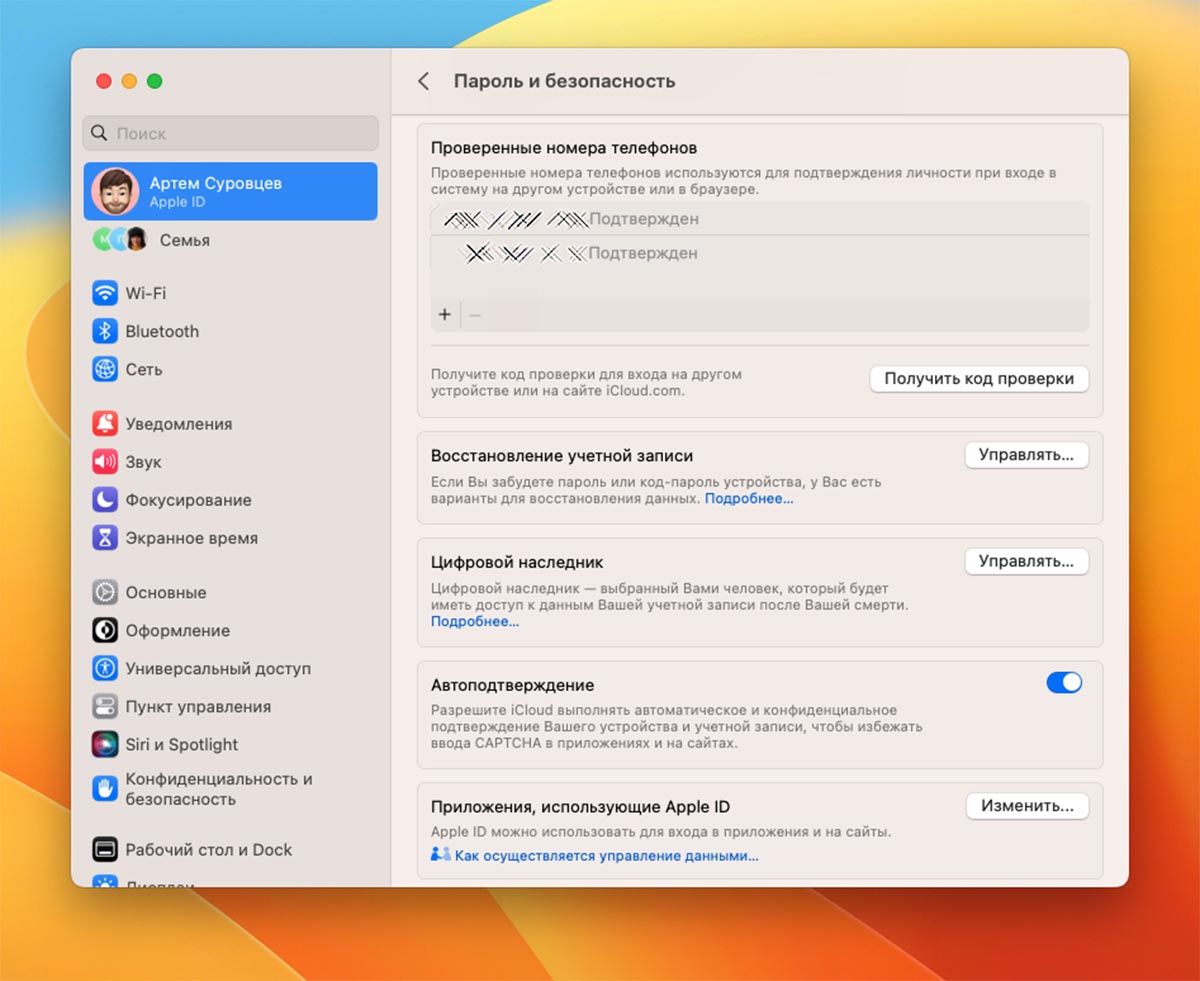Click the yellow minimize window button
Viewport: 1200px width, 981px height.
[129, 81]
